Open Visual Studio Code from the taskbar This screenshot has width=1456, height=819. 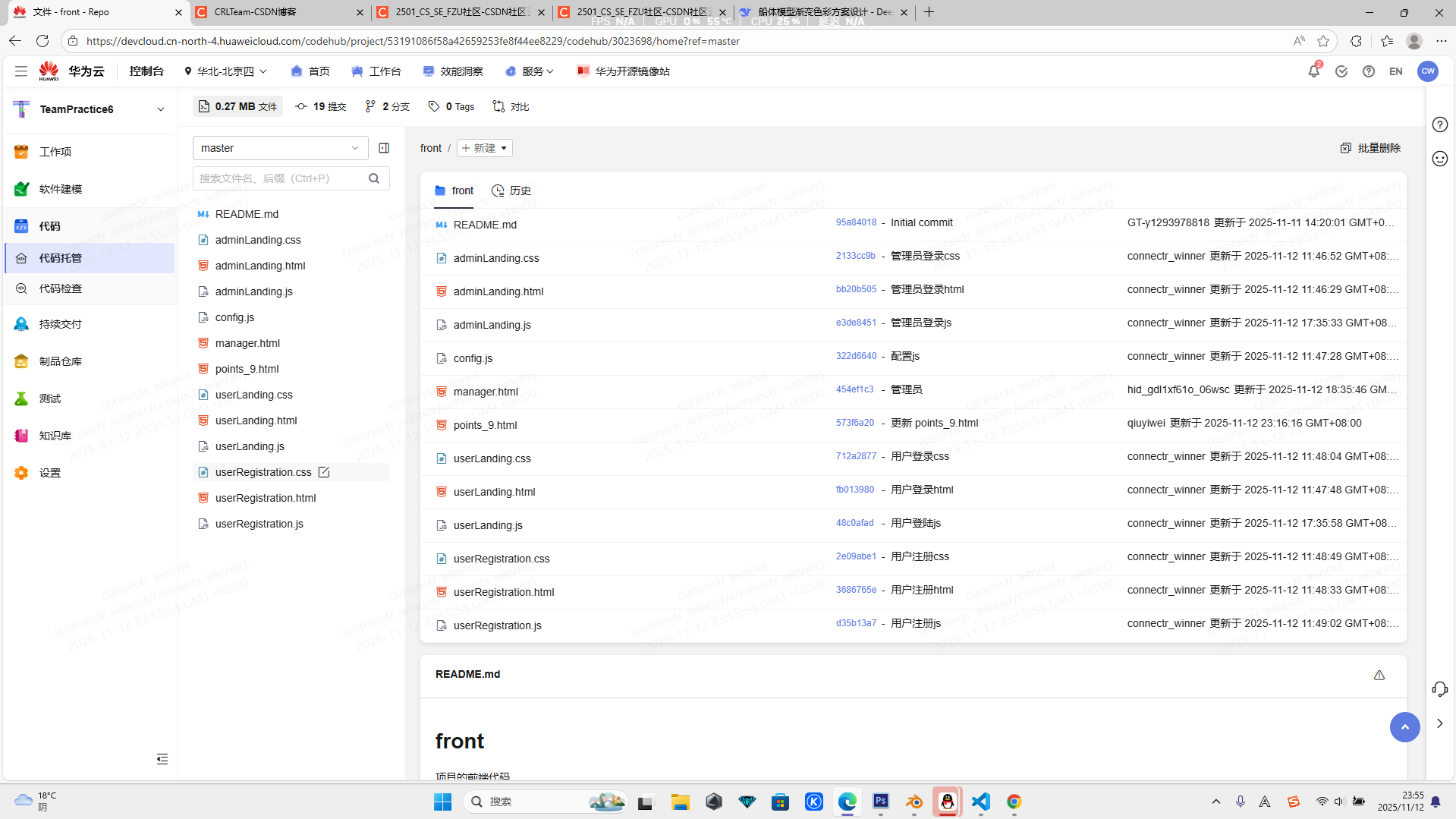[x=980, y=802]
